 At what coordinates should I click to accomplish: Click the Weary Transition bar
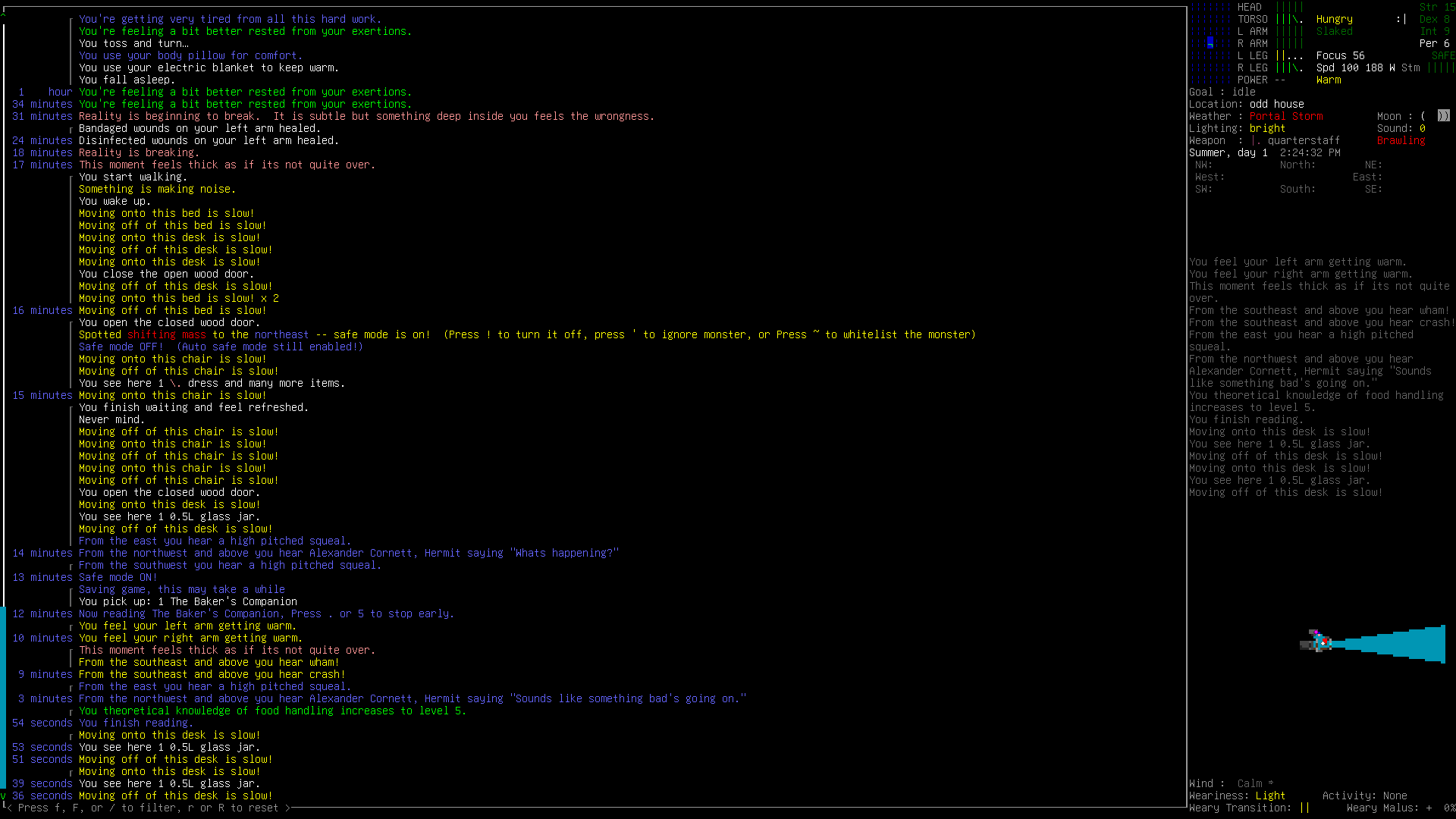click(x=1304, y=808)
